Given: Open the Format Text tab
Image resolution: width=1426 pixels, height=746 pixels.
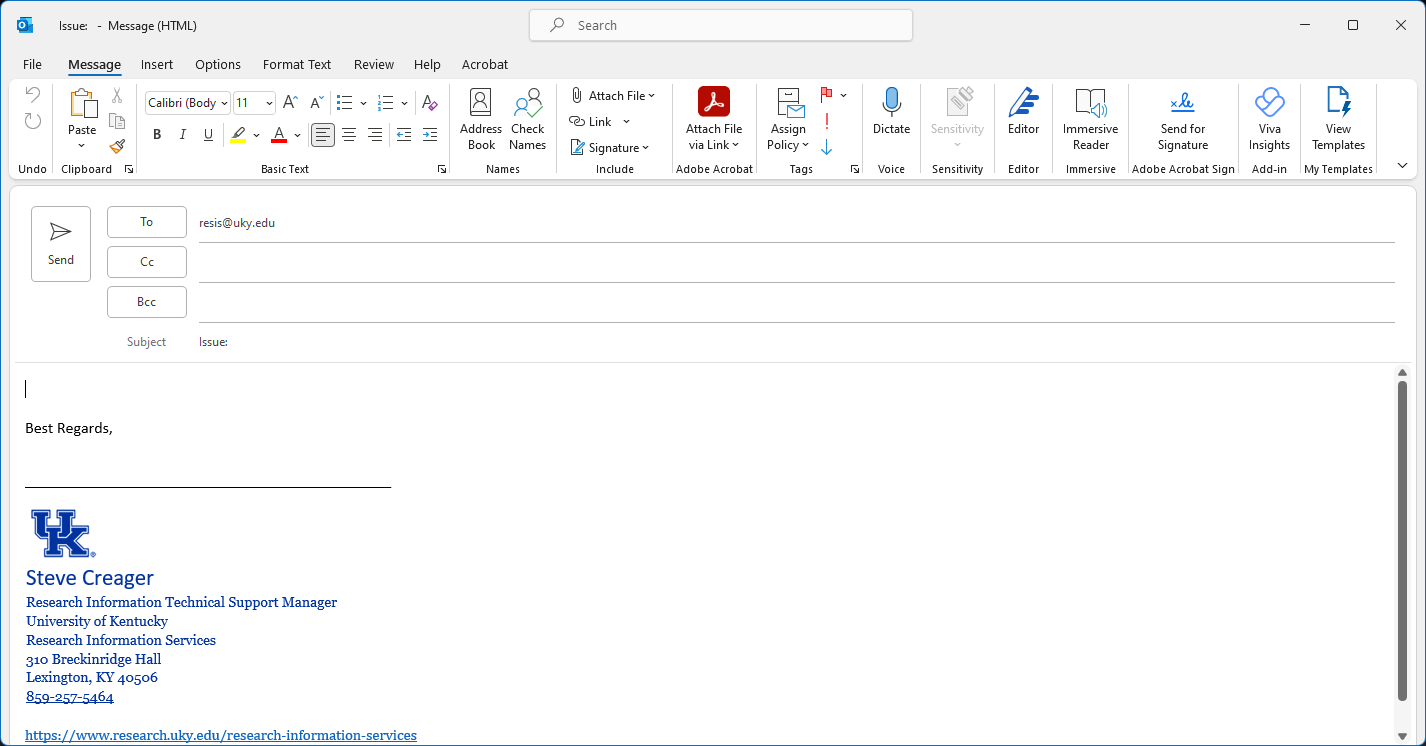Looking at the screenshot, I should pos(297,65).
